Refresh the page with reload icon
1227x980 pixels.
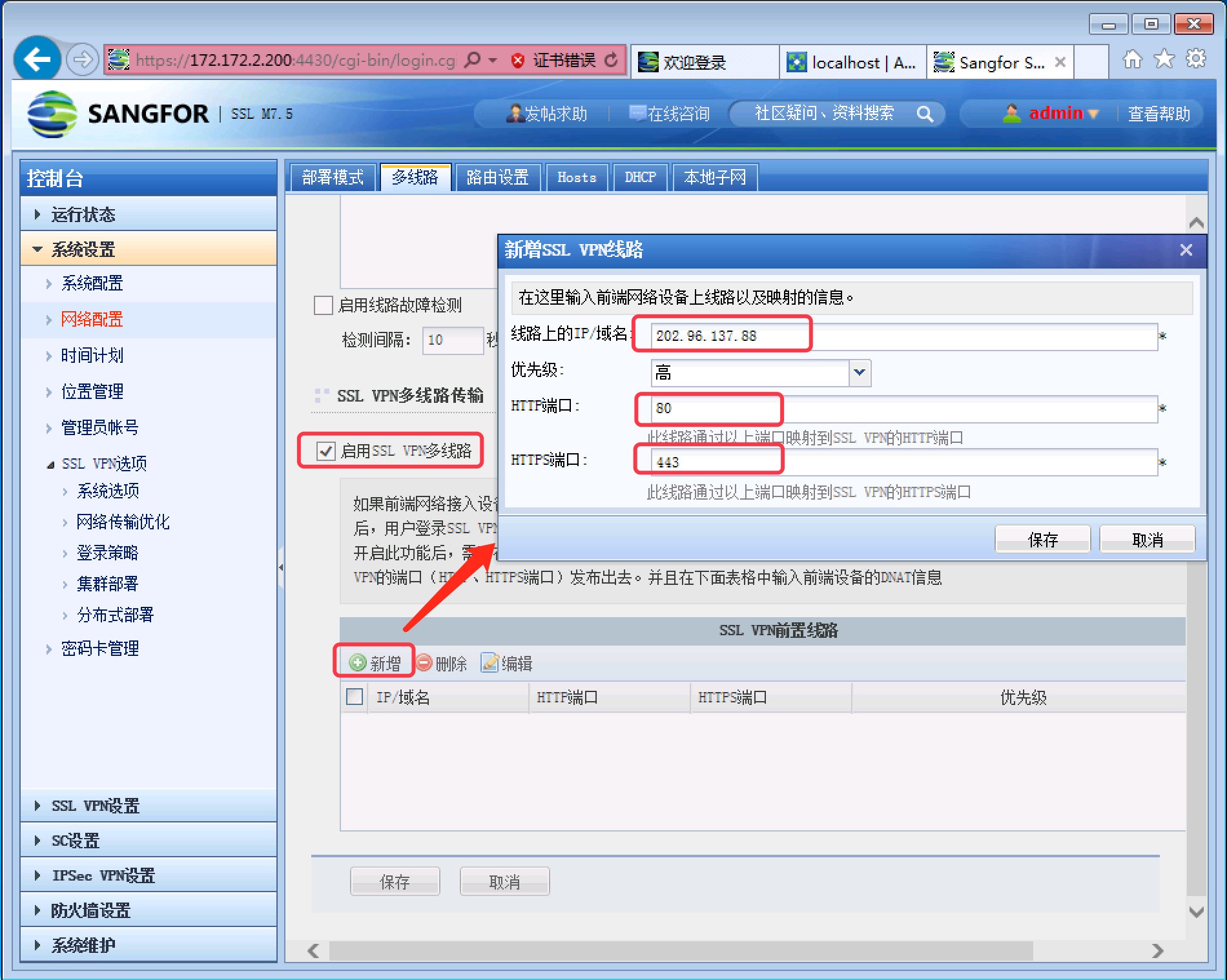(x=611, y=60)
